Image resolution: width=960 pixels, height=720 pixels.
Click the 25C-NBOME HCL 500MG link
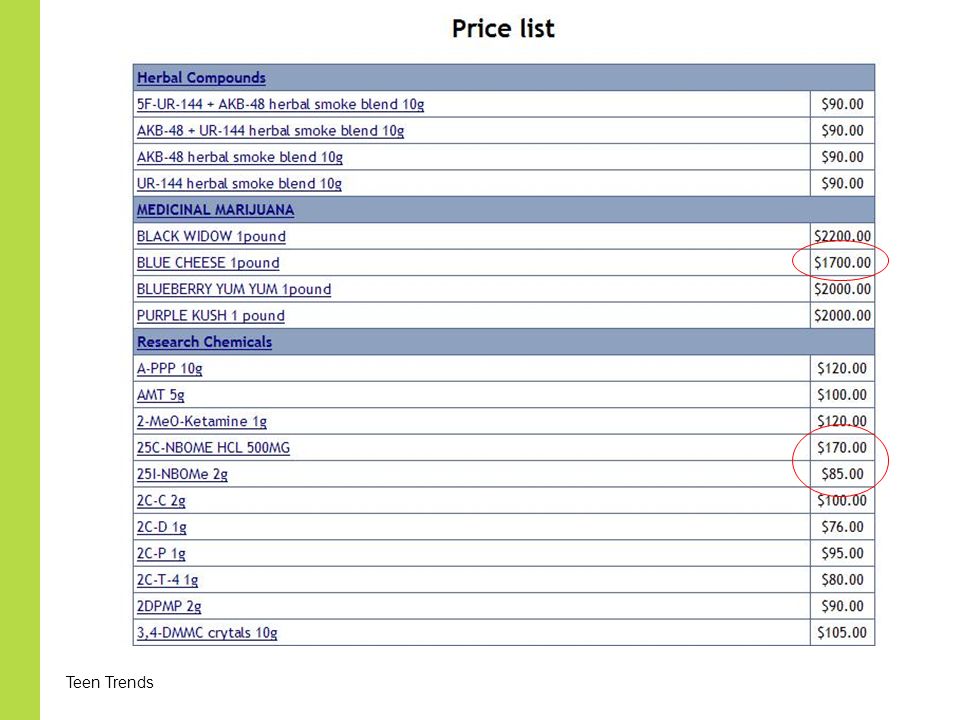213,448
